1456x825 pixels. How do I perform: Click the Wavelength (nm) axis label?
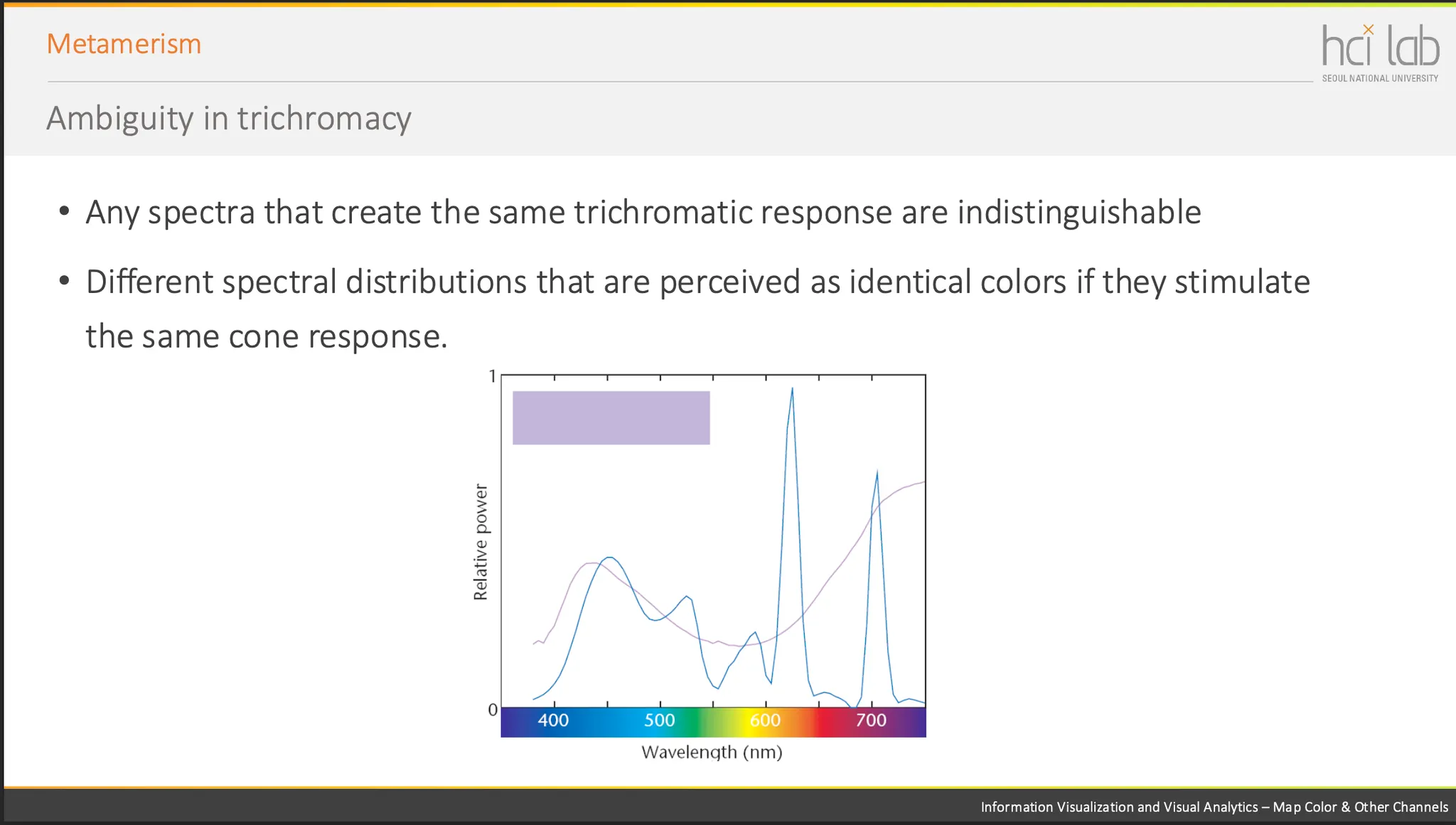[712, 752]
